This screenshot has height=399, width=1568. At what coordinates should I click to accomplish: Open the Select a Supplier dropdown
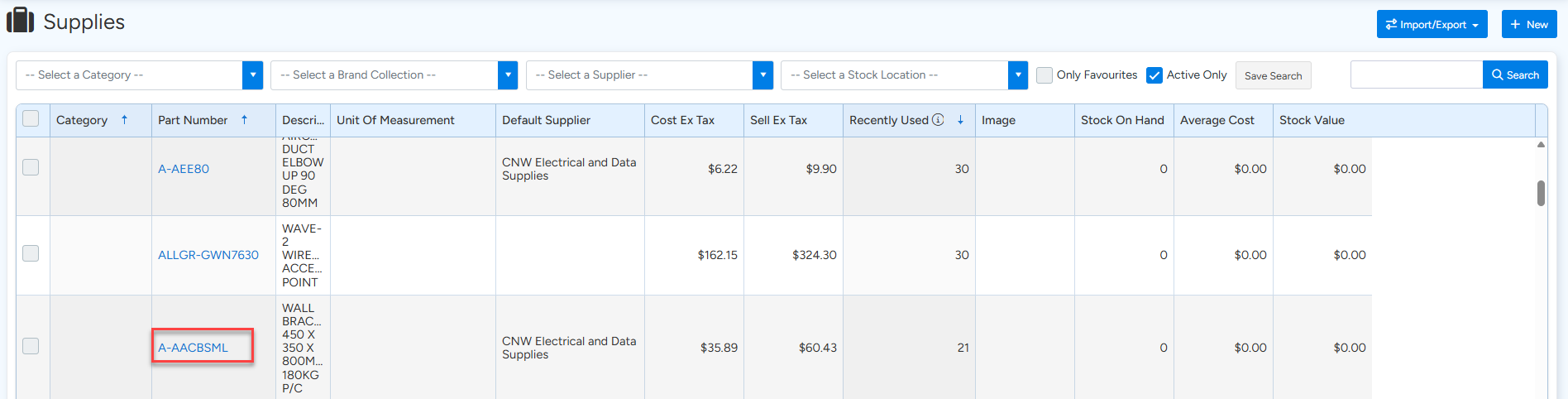(x=762, y=75)
